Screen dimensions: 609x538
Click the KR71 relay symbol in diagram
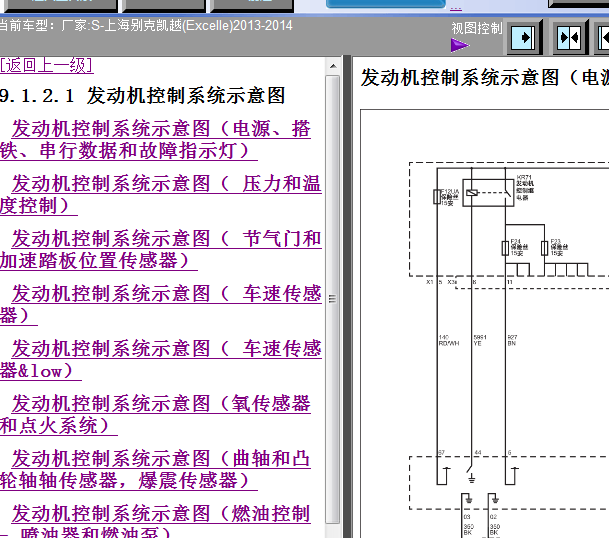click(x=488, y=193)
